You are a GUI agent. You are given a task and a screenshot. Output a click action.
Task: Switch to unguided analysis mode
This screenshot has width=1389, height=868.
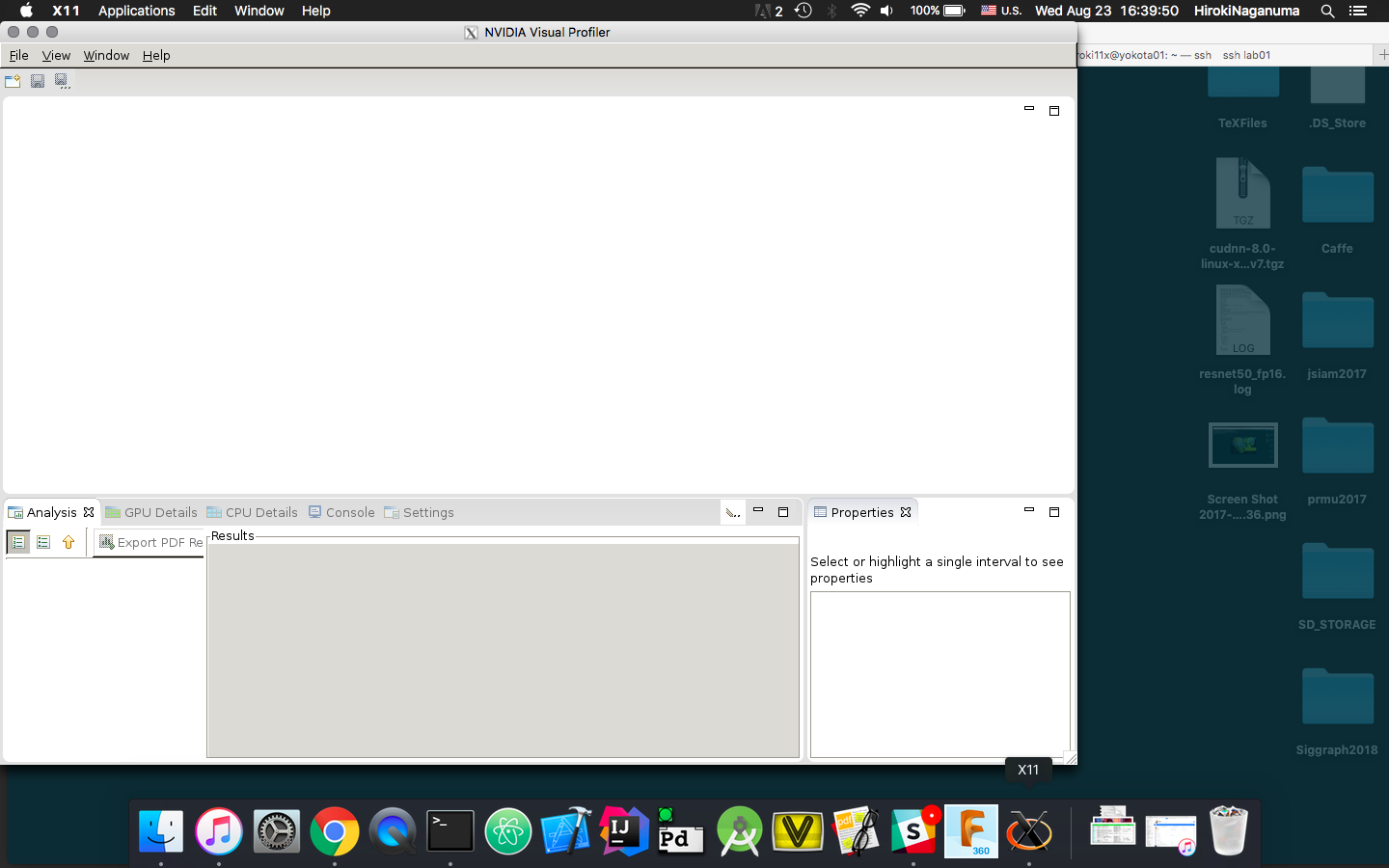pyautogui.click(x=43, y=542)
